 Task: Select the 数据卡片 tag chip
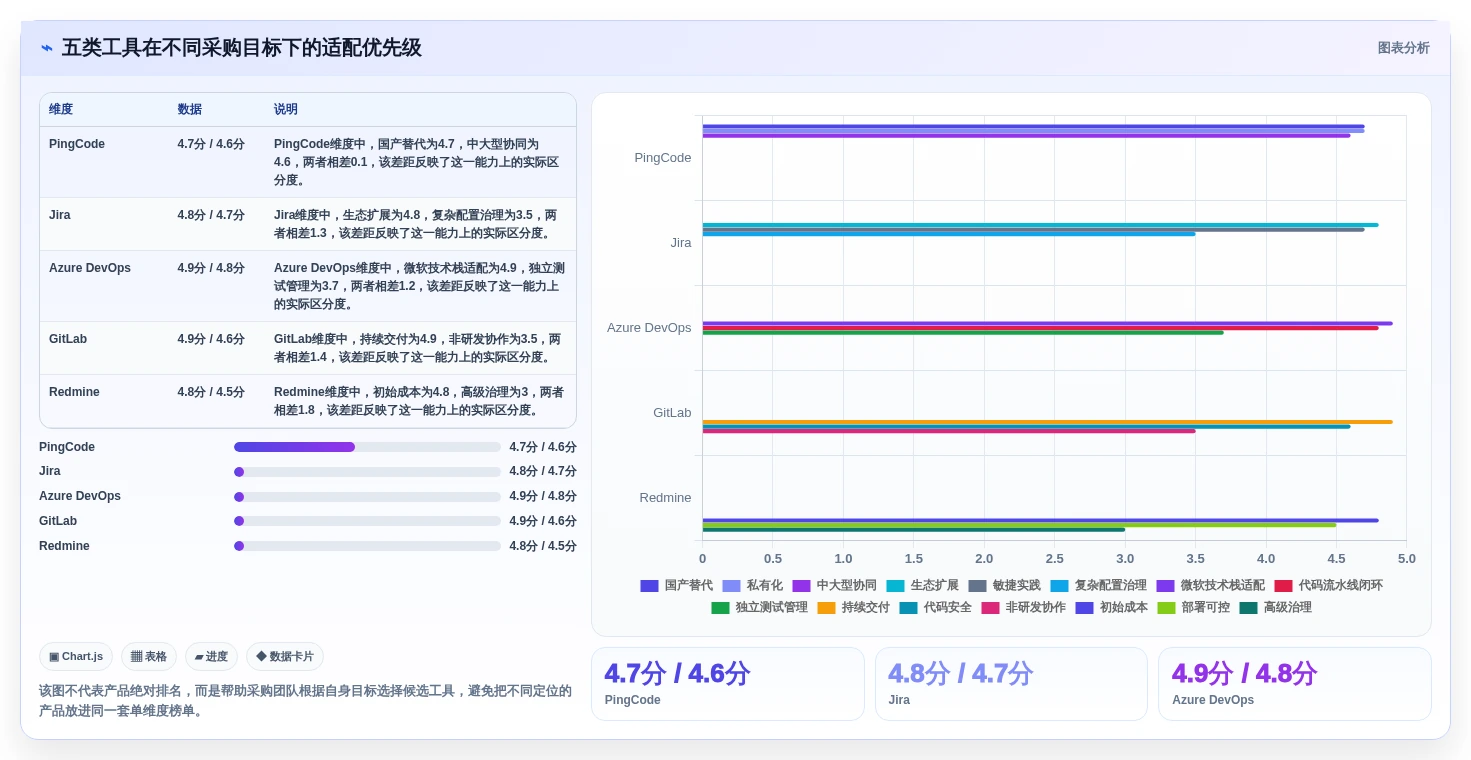coord(285,657)
